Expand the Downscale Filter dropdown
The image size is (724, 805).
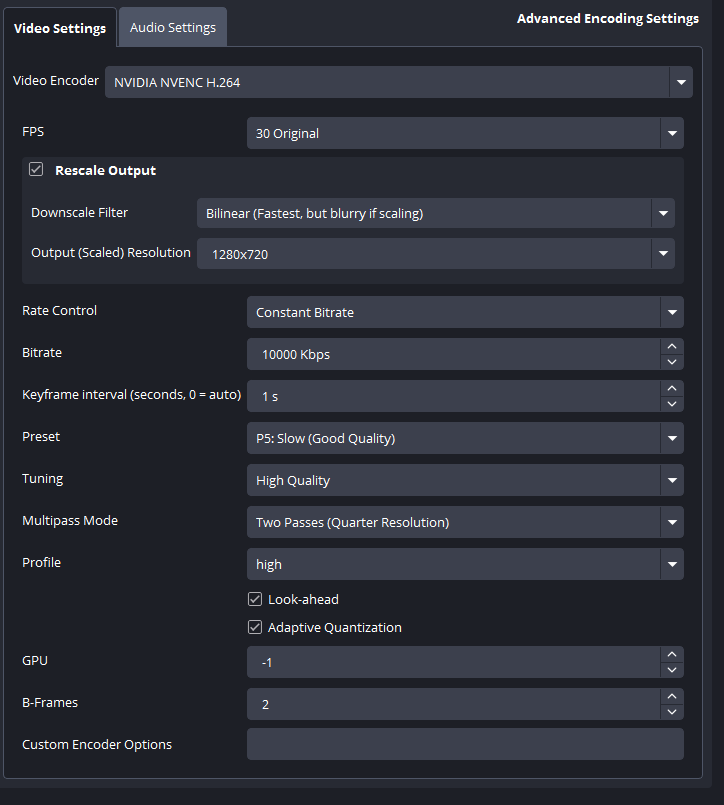(x=435, y=213)
